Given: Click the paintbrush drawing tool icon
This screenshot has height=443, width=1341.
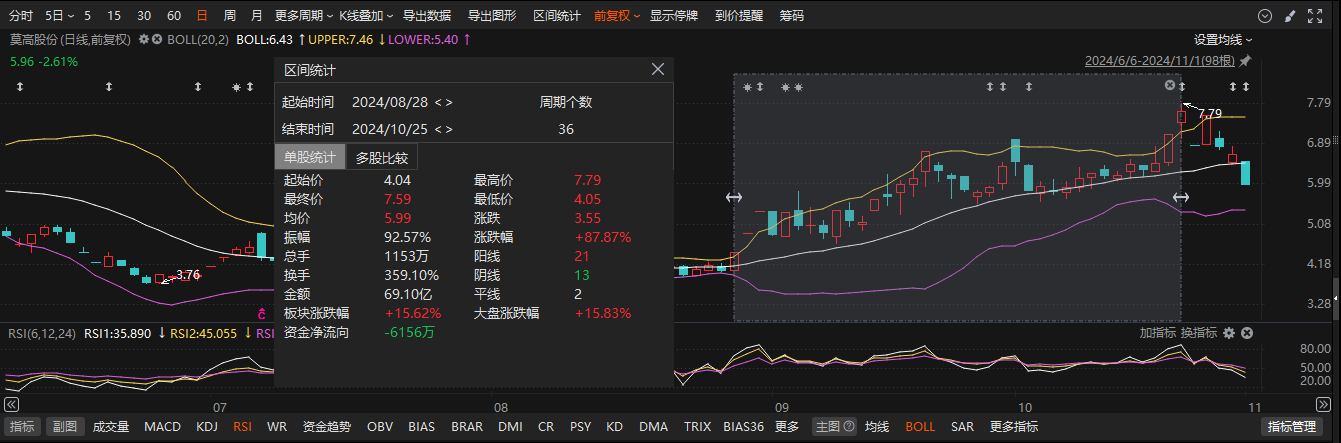Looking at the screenshot, I should pos(1290,16).
